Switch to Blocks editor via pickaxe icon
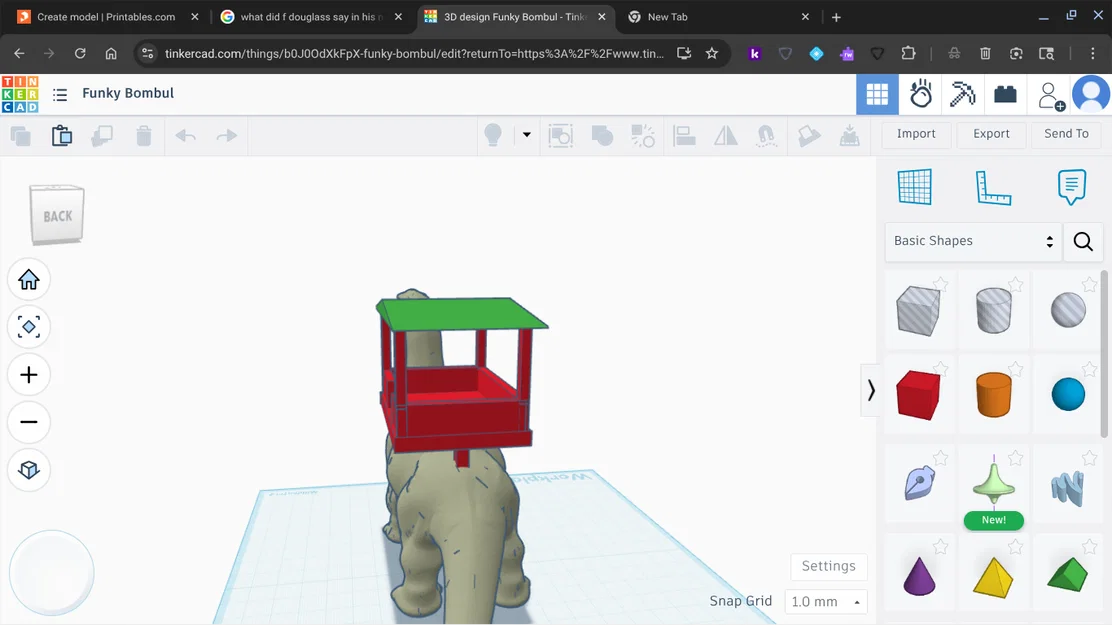The height and width of the screenshot is (625, 1112). tap(962, 93)
